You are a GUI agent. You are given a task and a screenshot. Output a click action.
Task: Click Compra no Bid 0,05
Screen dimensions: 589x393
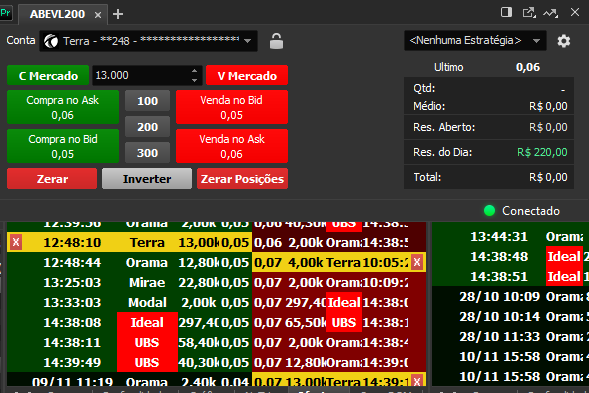coord(63,146)
